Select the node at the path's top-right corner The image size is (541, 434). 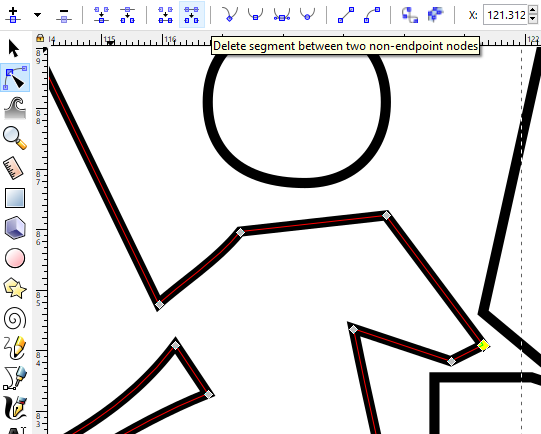[386, 216]
